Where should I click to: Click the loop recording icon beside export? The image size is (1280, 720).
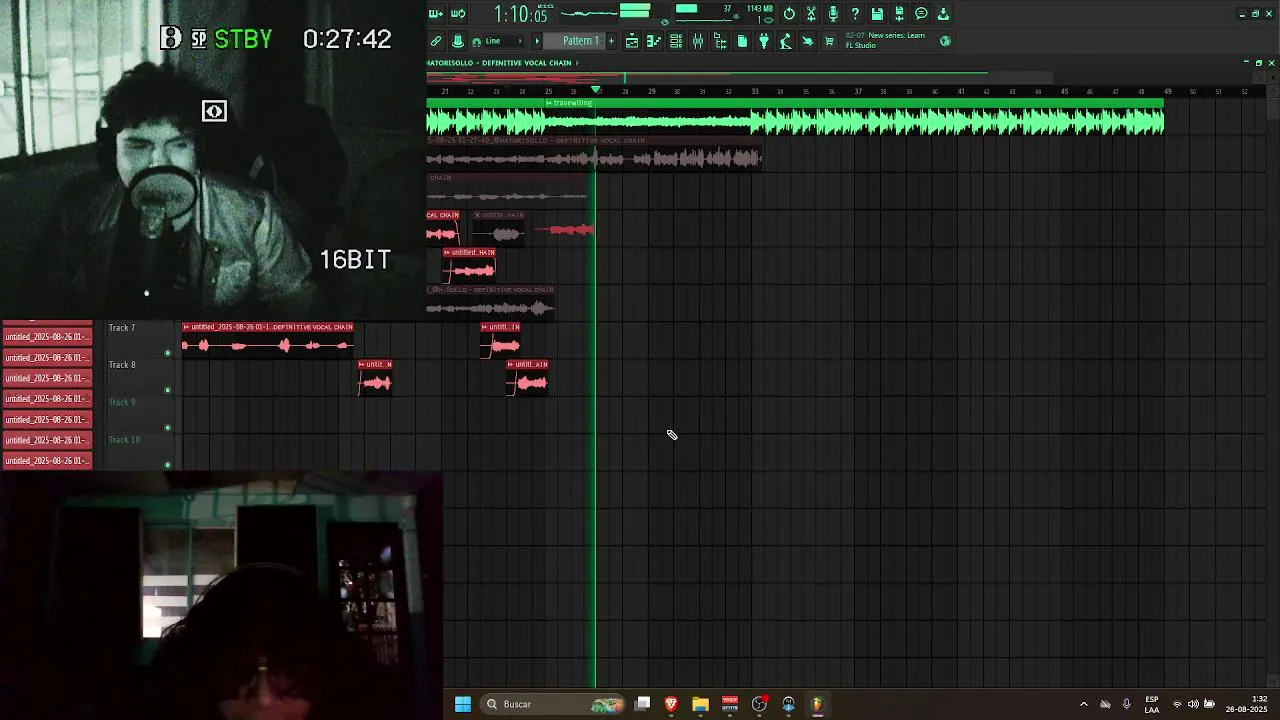tap(458, 14)
